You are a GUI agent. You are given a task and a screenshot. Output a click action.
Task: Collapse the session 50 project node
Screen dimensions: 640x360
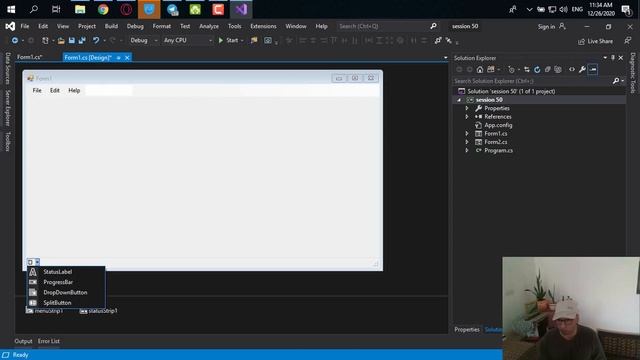click(x=459, y=100)
